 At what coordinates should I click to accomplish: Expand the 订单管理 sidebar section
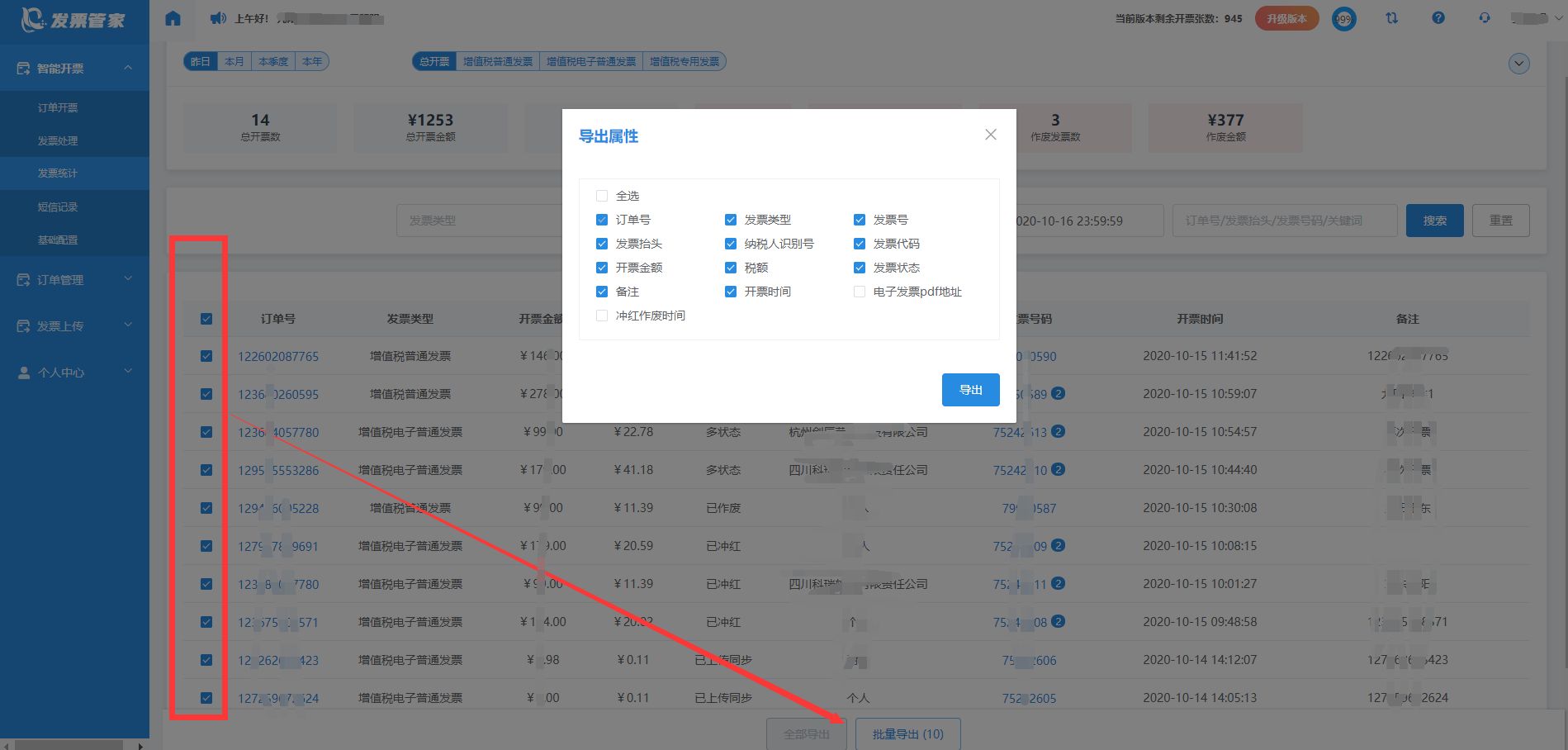tap(128, 279)
